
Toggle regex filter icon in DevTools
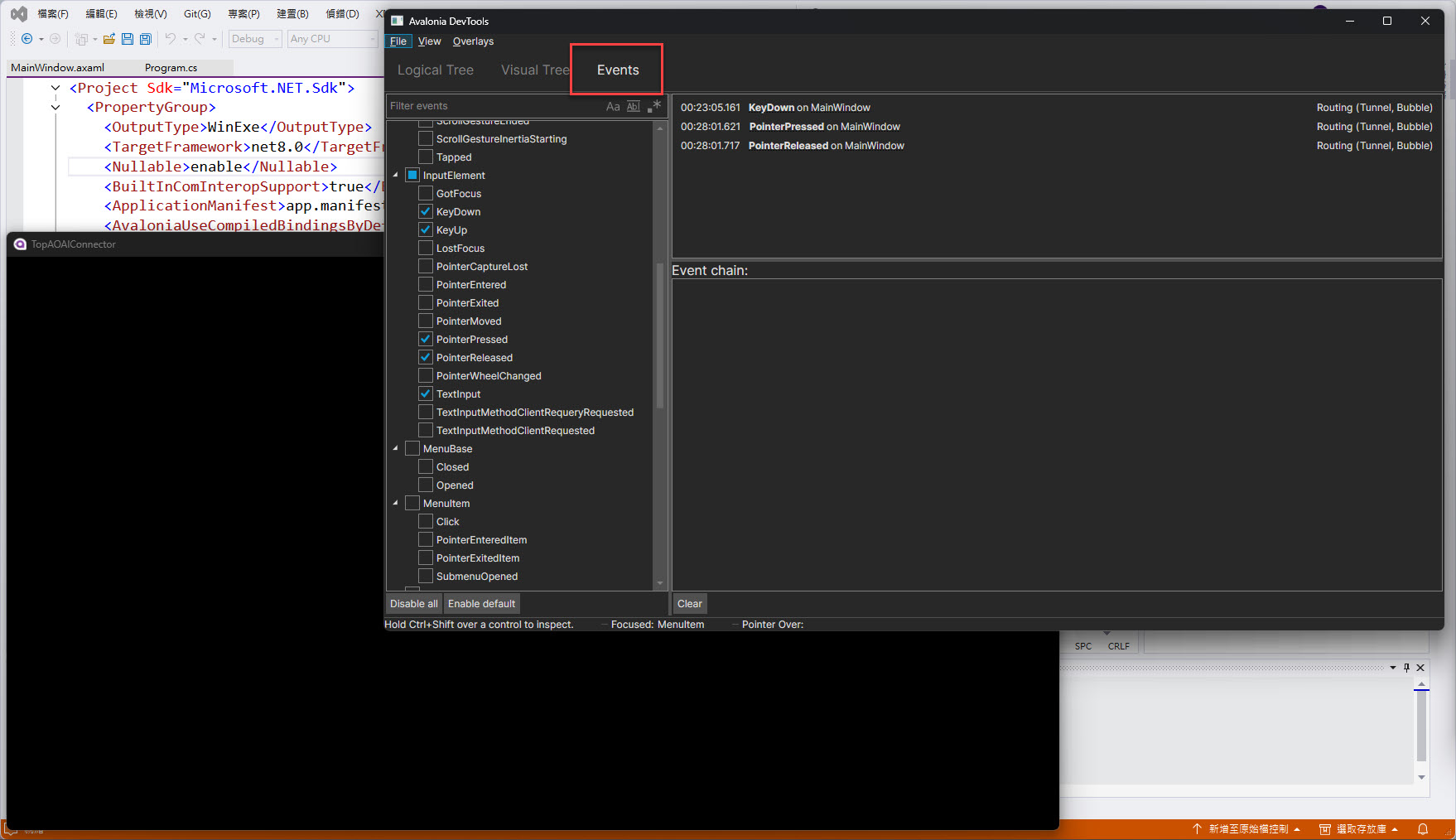pos(654,106)
